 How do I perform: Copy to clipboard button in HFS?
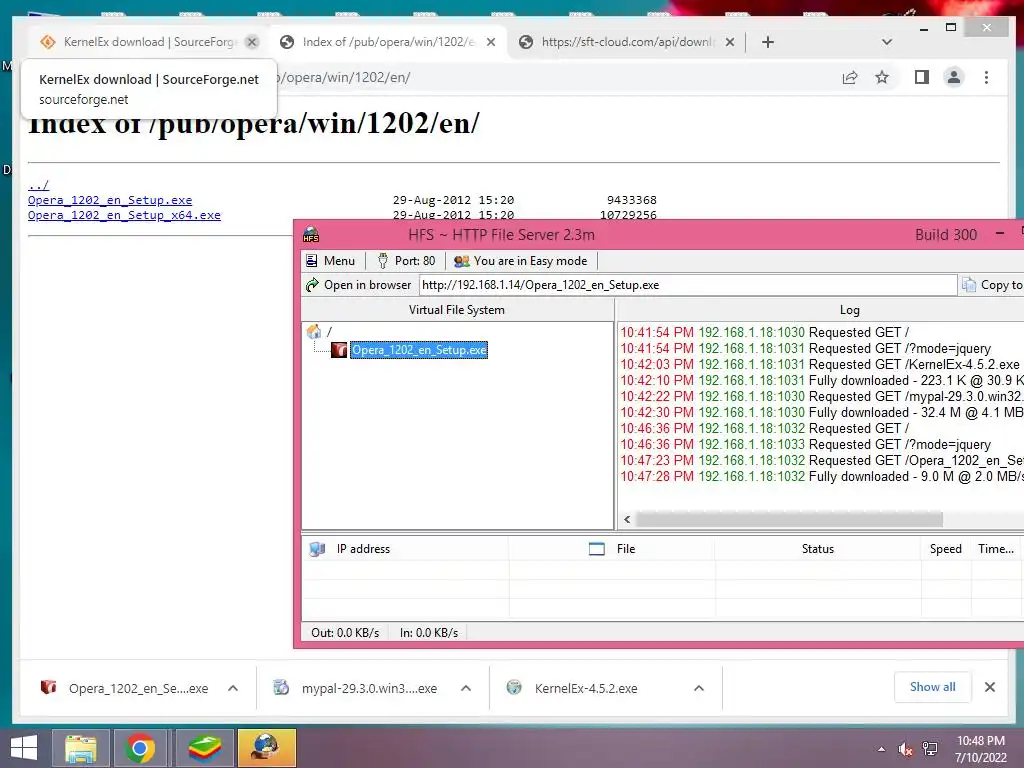coord(991,285)
